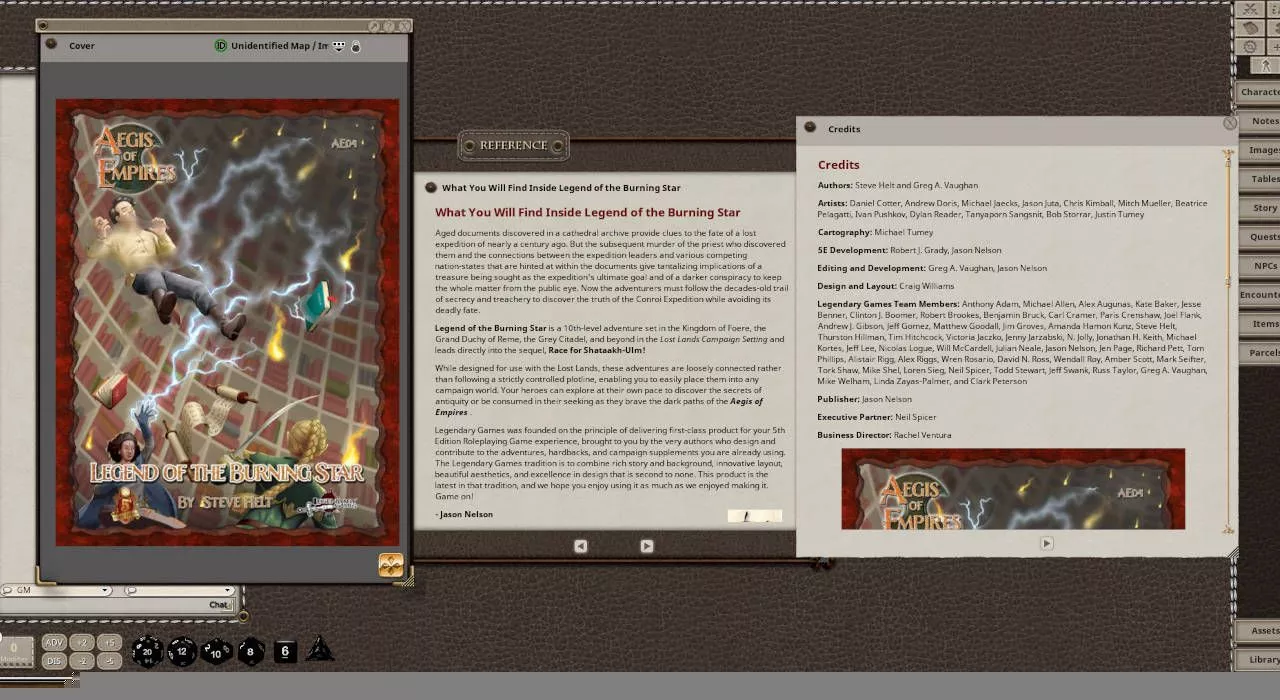Open the Encounters sidebar tab
This screenshot has height=700, width=1280.
tap(1259, 295)
